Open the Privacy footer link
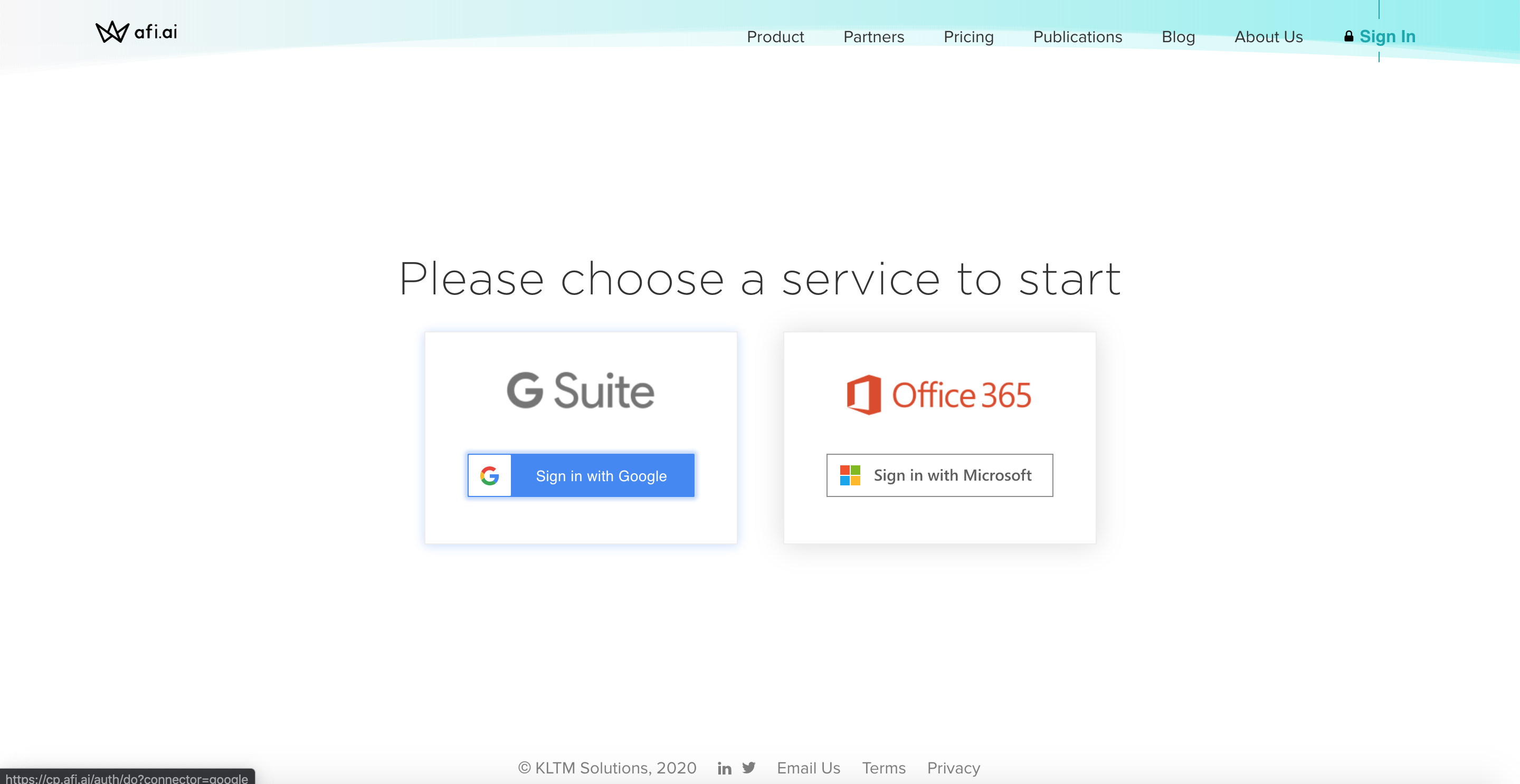 953,769
